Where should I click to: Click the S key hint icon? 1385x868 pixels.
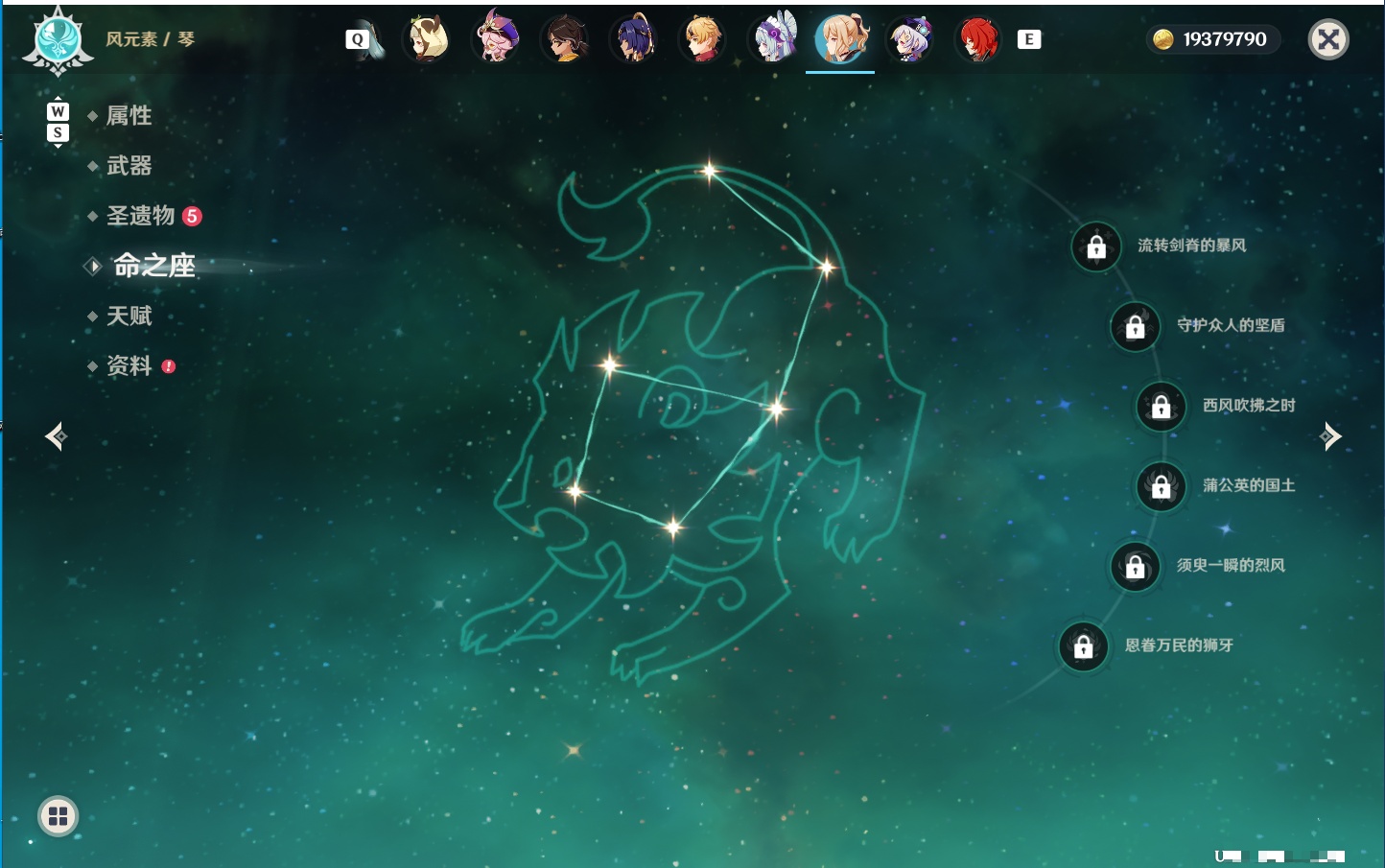[58, 133]
